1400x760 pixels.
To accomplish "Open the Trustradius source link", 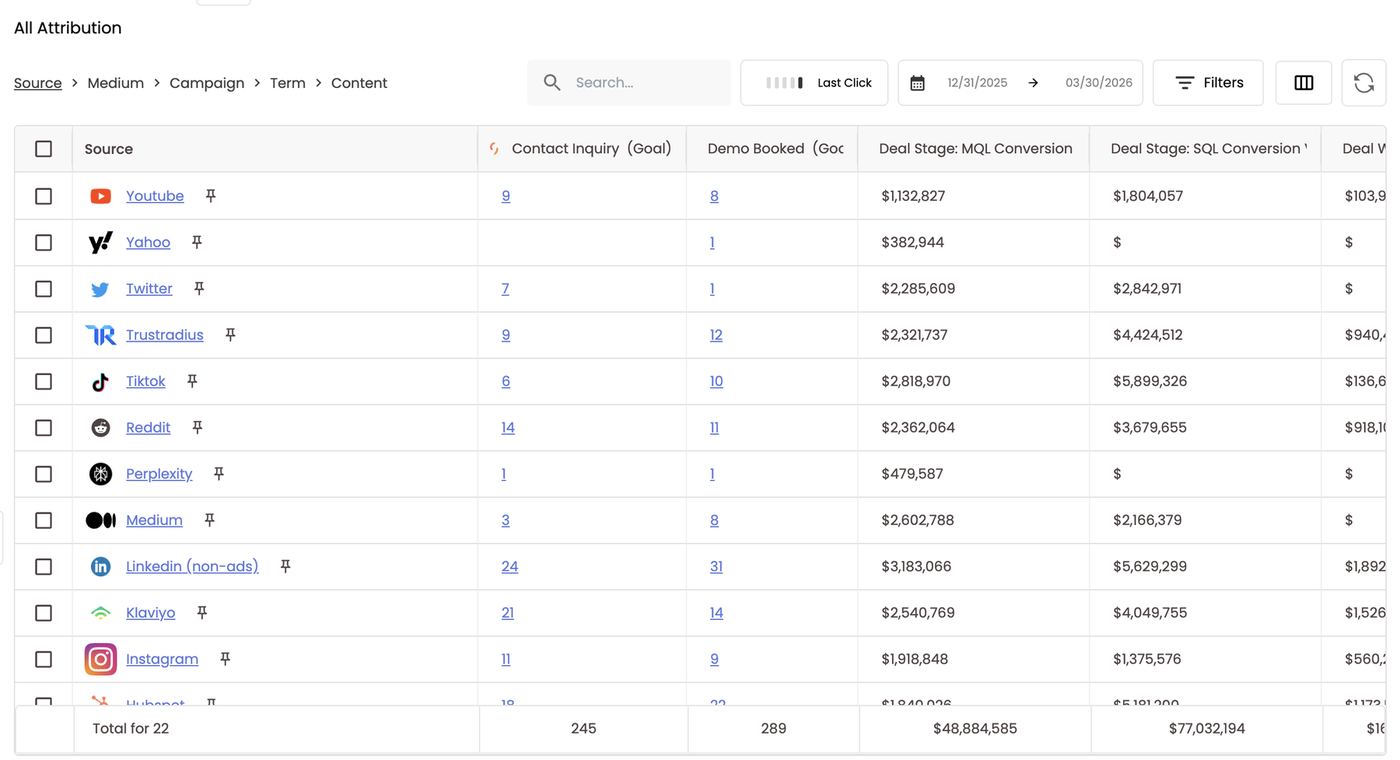I will click(165, 335).
